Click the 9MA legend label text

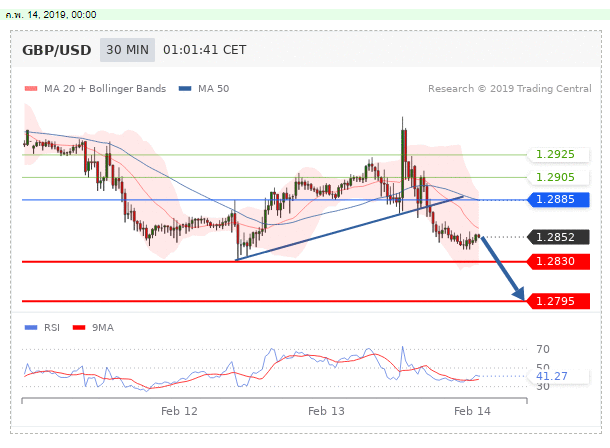coord(103,327)
